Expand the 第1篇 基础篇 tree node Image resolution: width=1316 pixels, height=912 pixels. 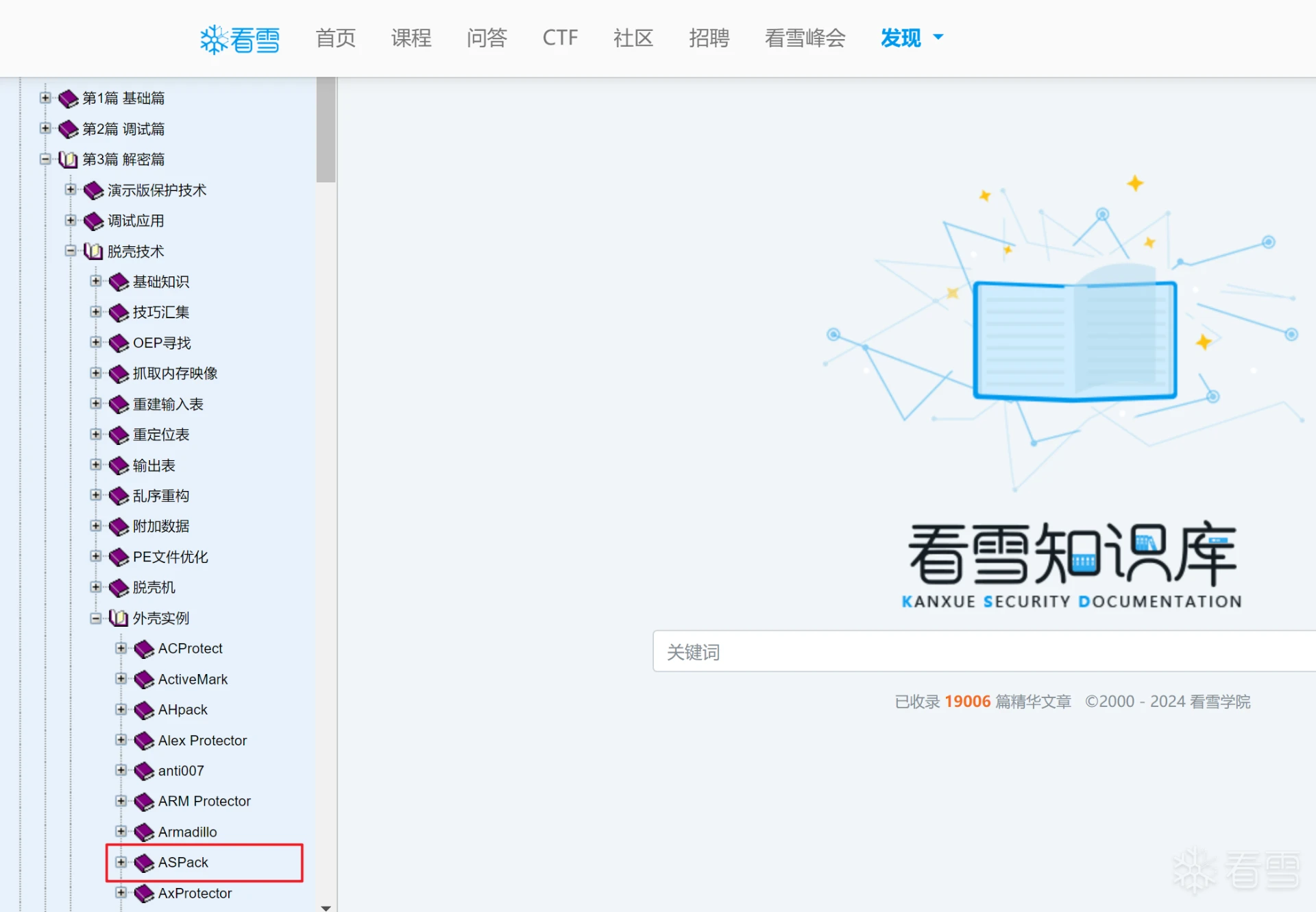(45, 97)
